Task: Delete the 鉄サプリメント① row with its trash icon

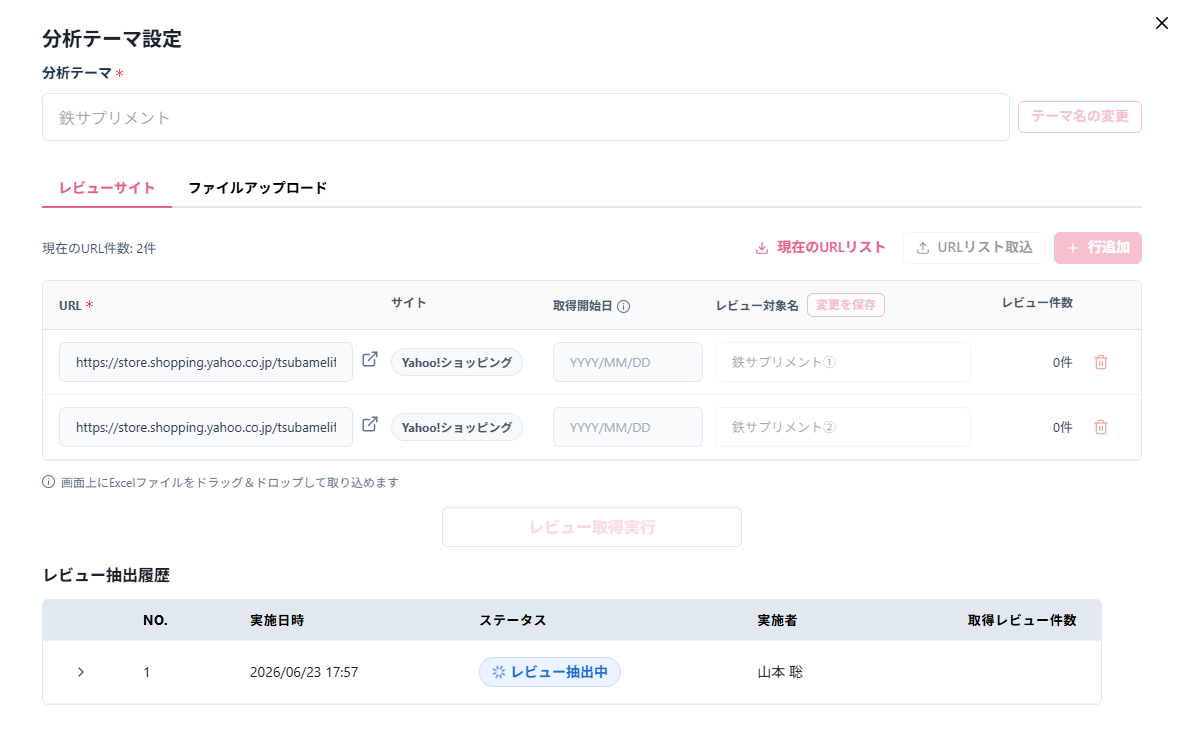Action: 1101,362
